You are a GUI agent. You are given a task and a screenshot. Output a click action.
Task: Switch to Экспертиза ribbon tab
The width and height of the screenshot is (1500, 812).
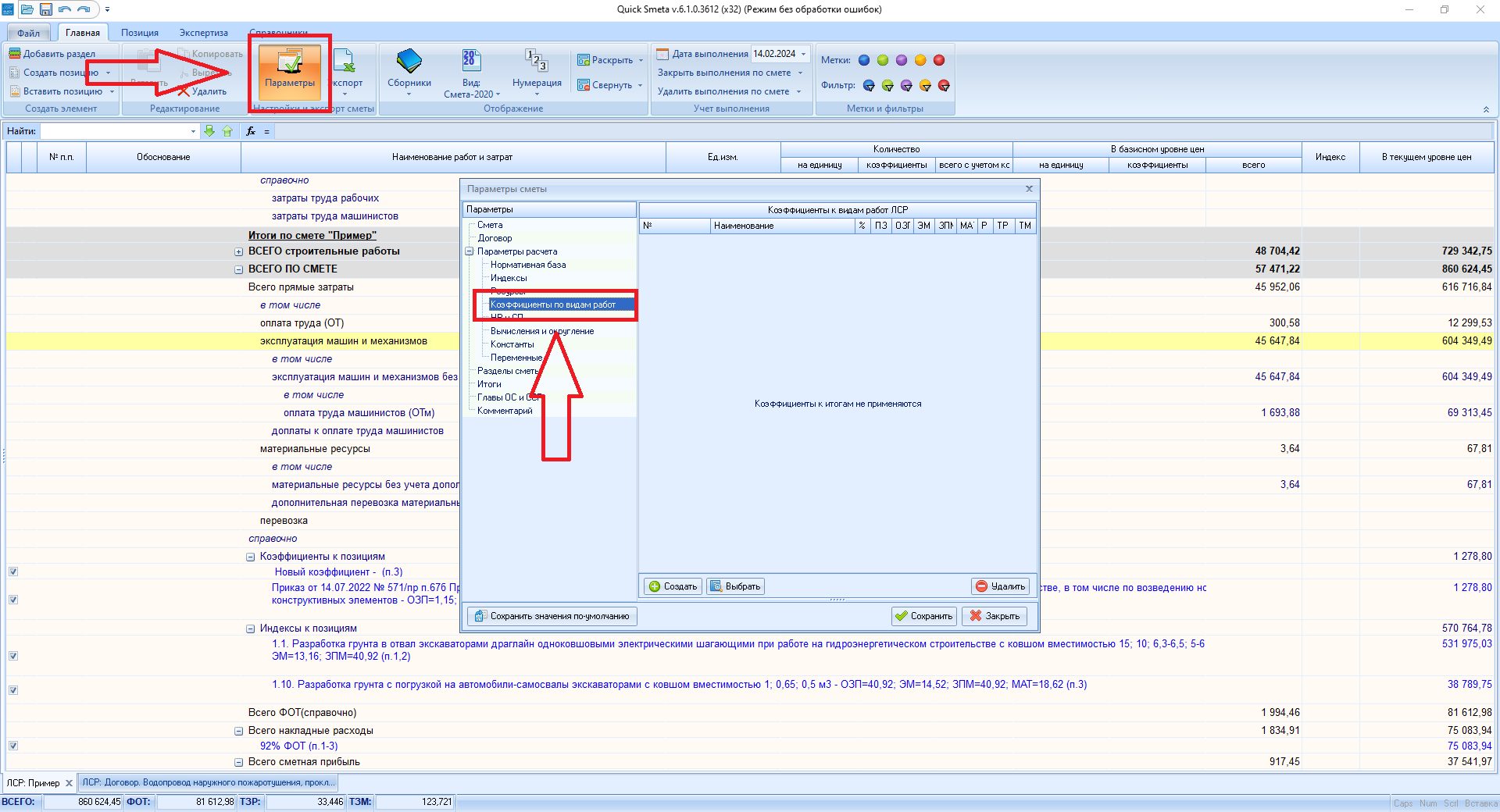pos(204,33)
